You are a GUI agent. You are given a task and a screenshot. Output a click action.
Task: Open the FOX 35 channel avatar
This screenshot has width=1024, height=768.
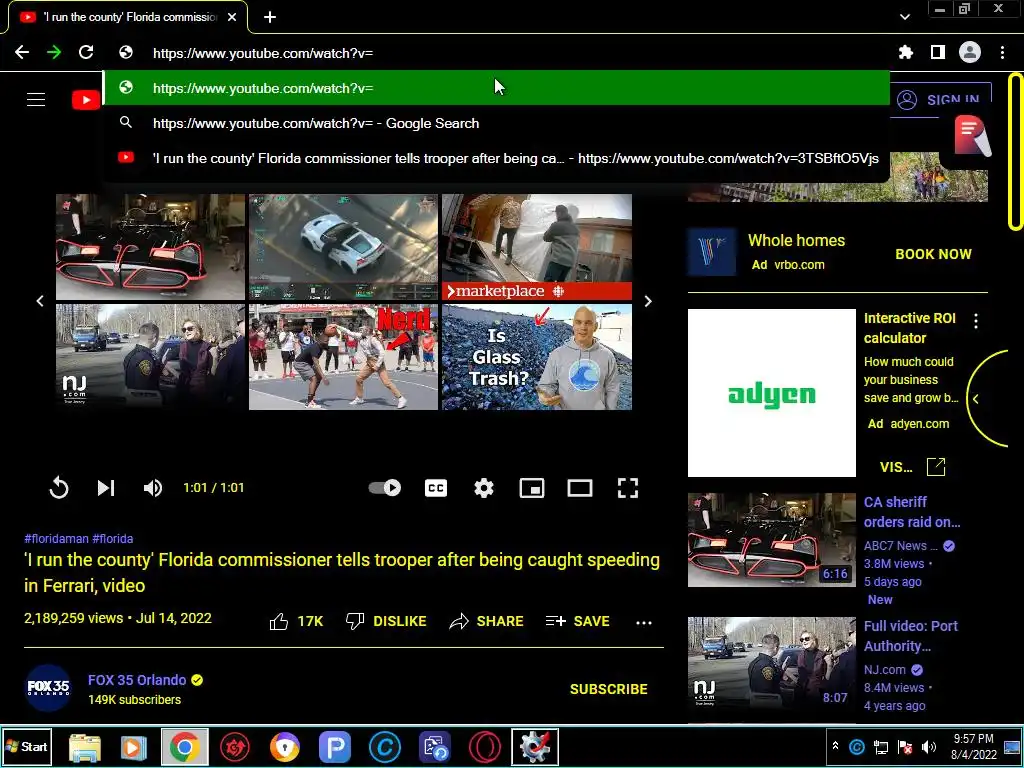[48, 688]
